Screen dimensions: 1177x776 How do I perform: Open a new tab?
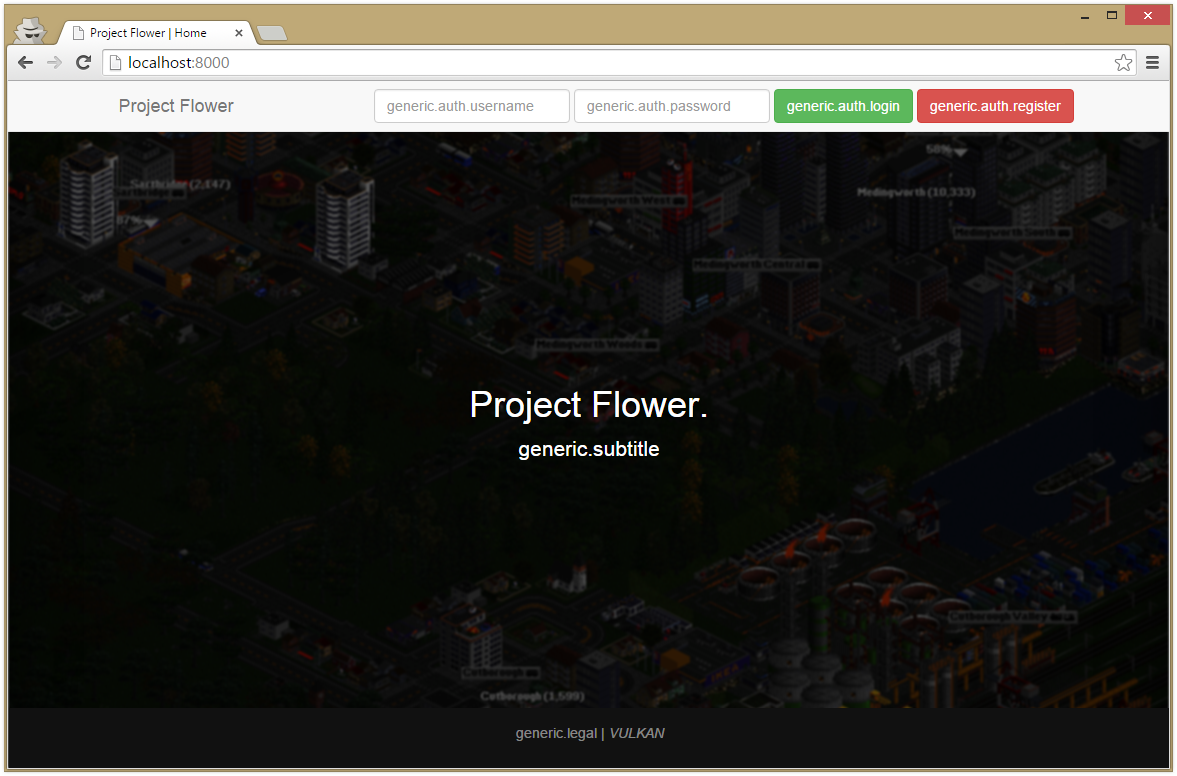272,33
